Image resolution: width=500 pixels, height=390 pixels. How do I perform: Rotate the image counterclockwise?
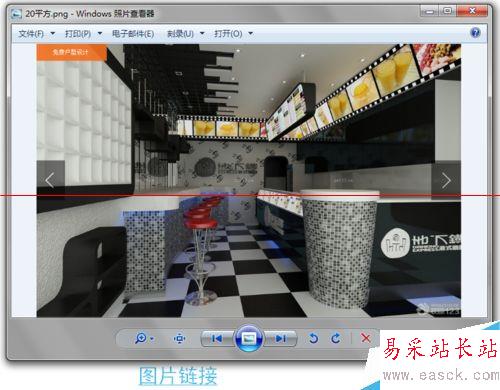(x=313, y=339)
